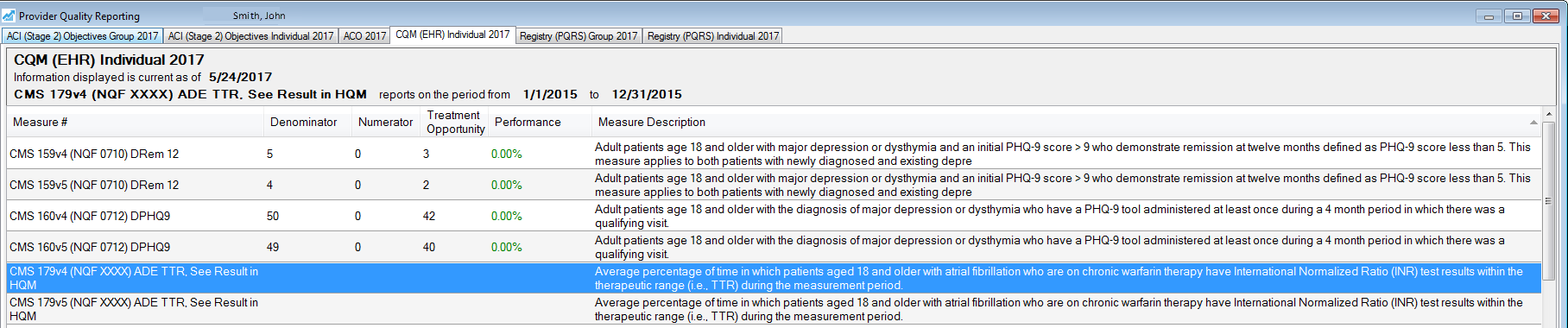Select the CQM (EHR) Individual 2017 tab
The height and width of the screenshot is (328, 1568).
[452, 35]
